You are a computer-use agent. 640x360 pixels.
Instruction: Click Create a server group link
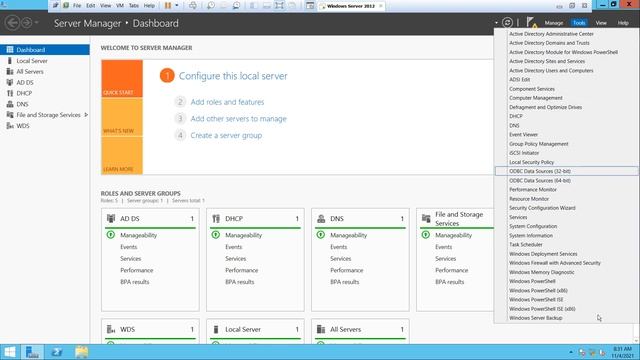click(x=226, y=136)
